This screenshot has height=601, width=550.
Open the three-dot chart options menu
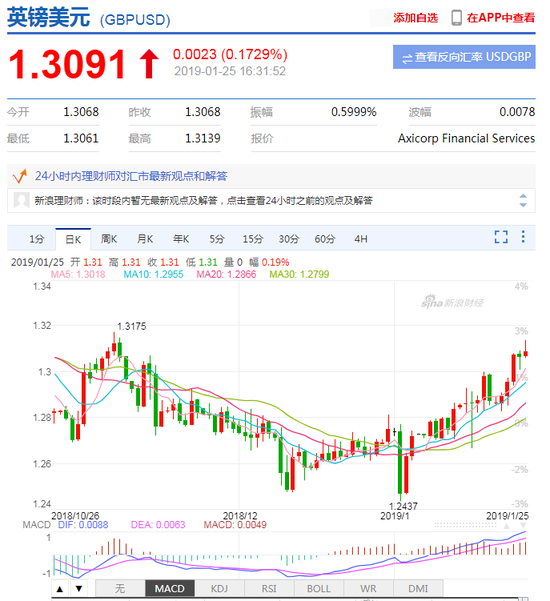(x=523, y=236)
